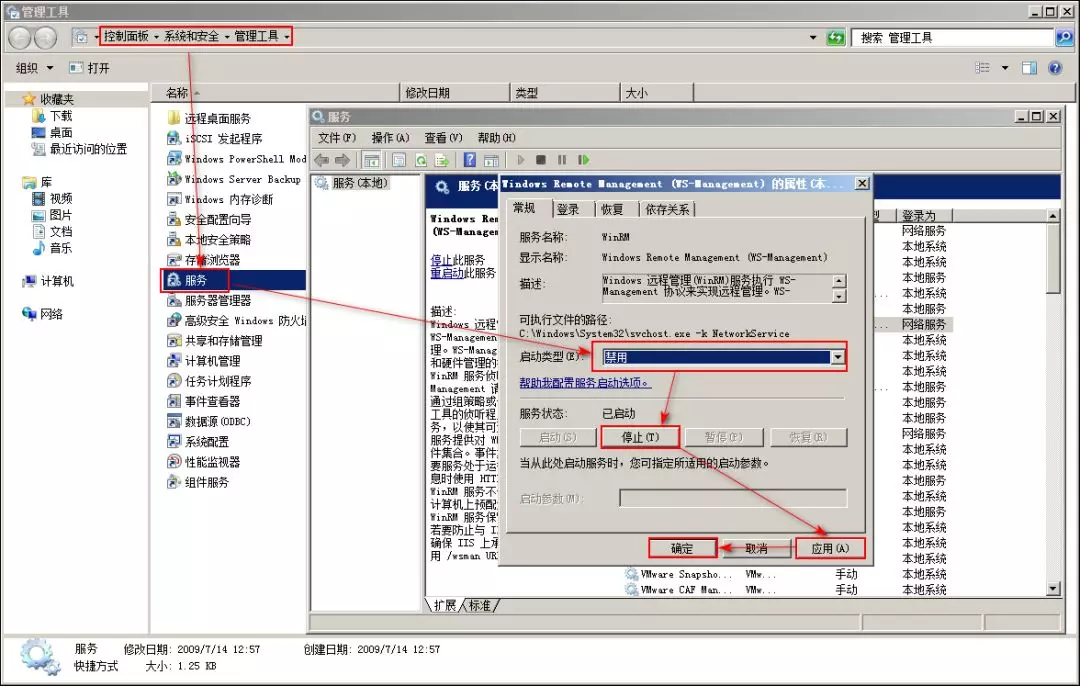Open Task Scheduler (任务计划程序) shortcut
Viewport: 1080px width, 686px height.
(217, 381)
